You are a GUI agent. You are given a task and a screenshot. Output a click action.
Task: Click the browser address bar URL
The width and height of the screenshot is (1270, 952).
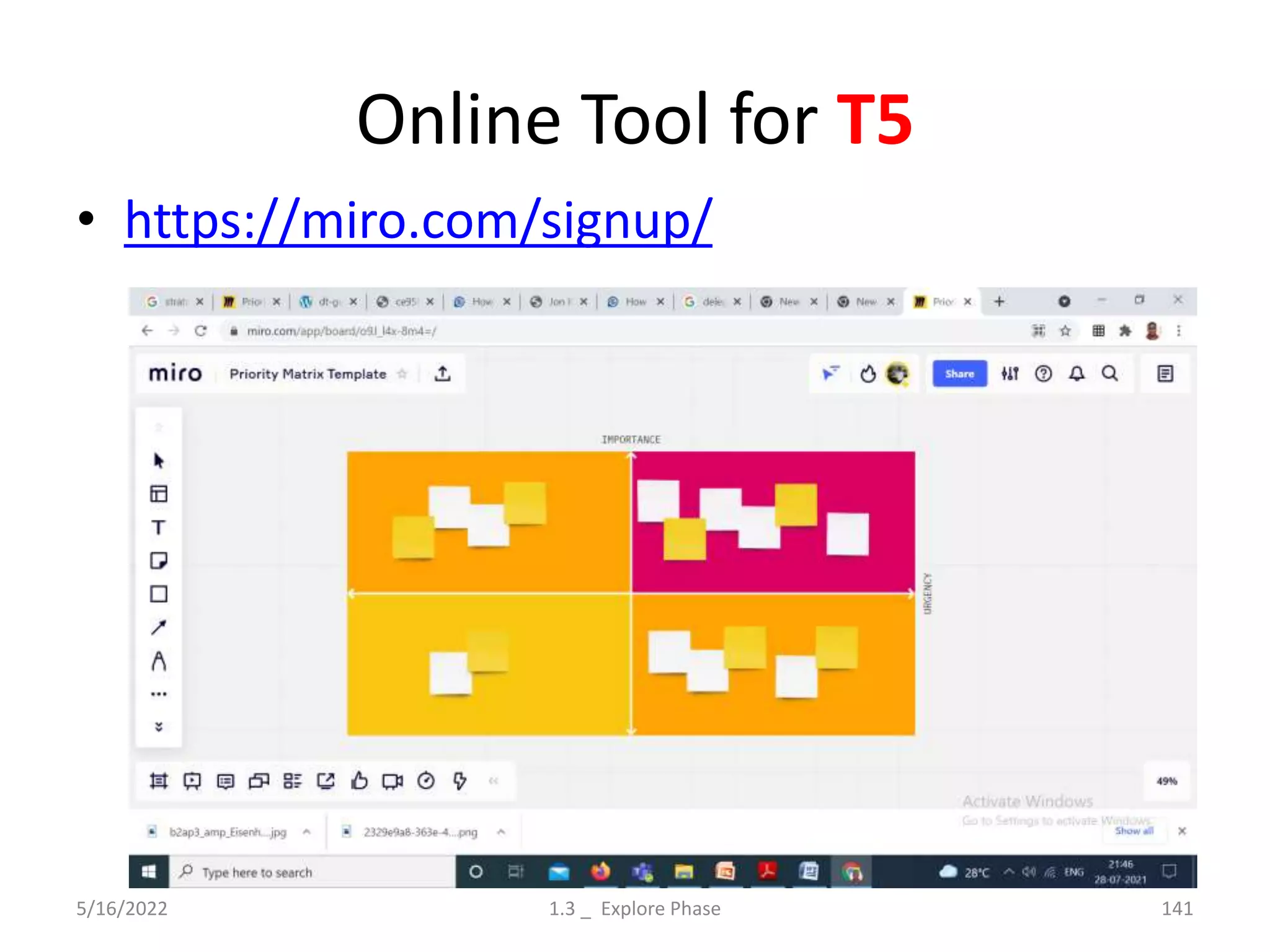341,331
